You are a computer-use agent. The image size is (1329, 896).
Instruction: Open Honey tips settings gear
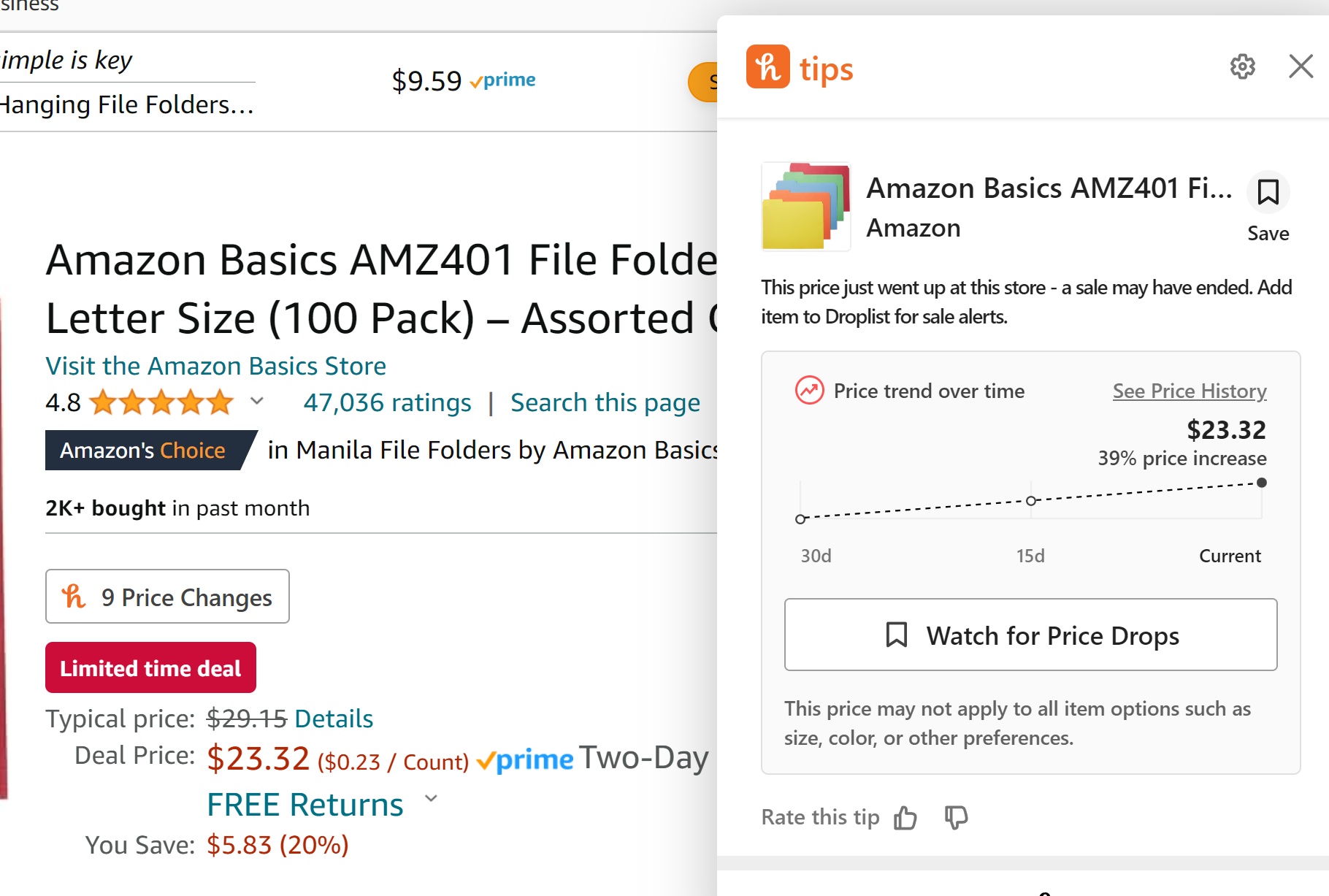[1242, 66]
